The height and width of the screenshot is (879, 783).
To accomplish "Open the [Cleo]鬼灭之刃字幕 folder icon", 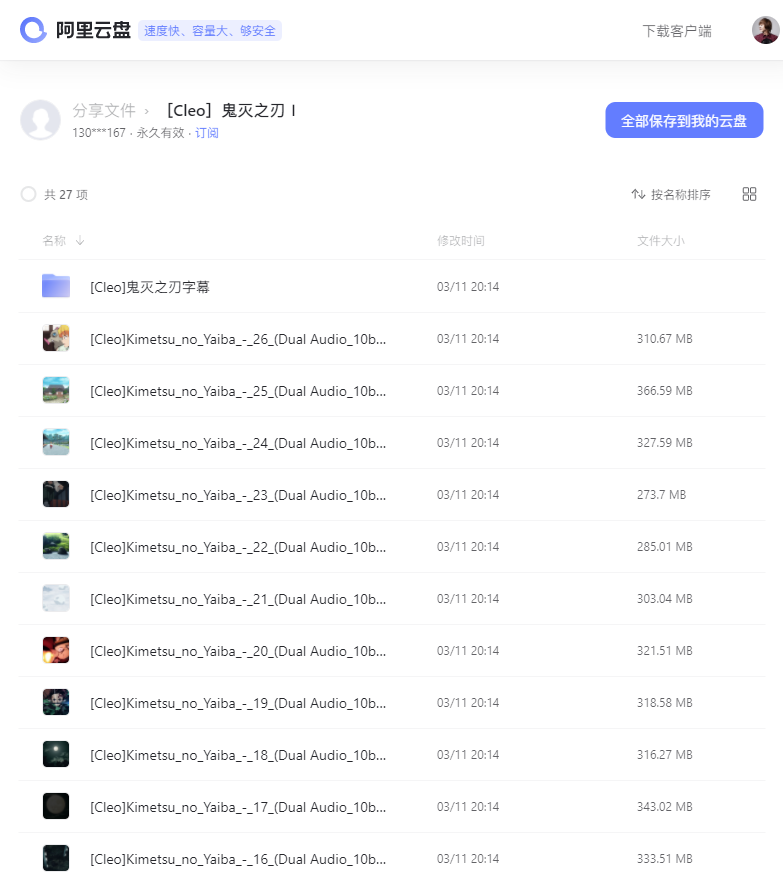I will click(56, 286).
